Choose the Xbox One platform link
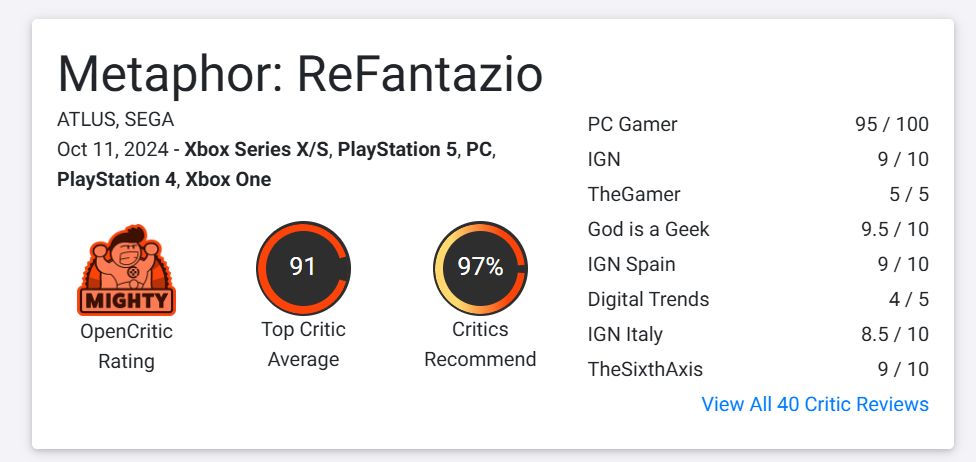This screenshot has height=462, width=976. pos(228,180)
